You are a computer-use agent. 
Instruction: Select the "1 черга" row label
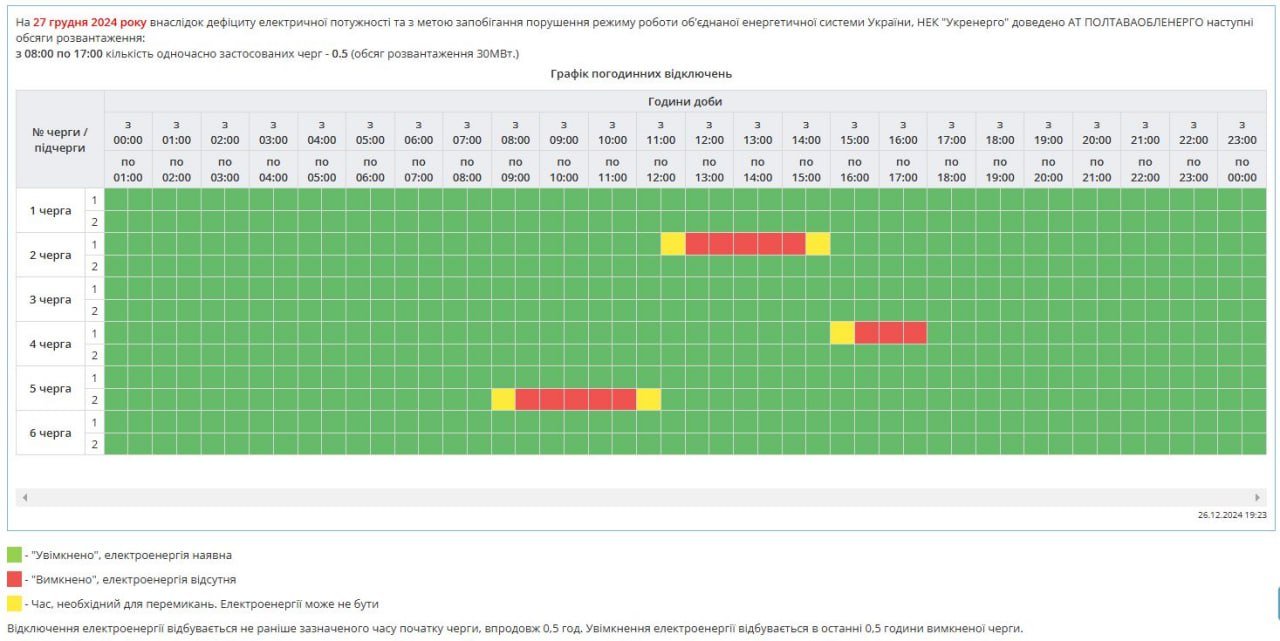point(50,211)
